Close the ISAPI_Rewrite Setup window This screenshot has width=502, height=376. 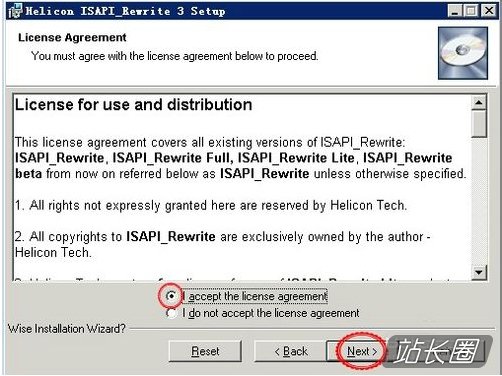point(489,11)
